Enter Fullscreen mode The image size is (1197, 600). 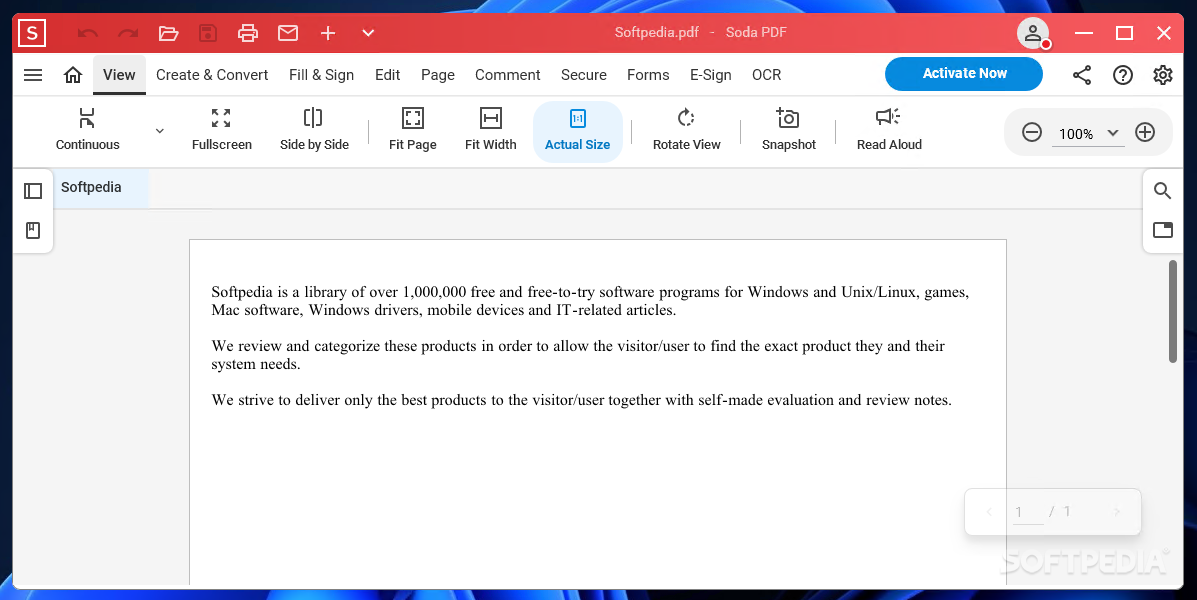pos(221,130)
